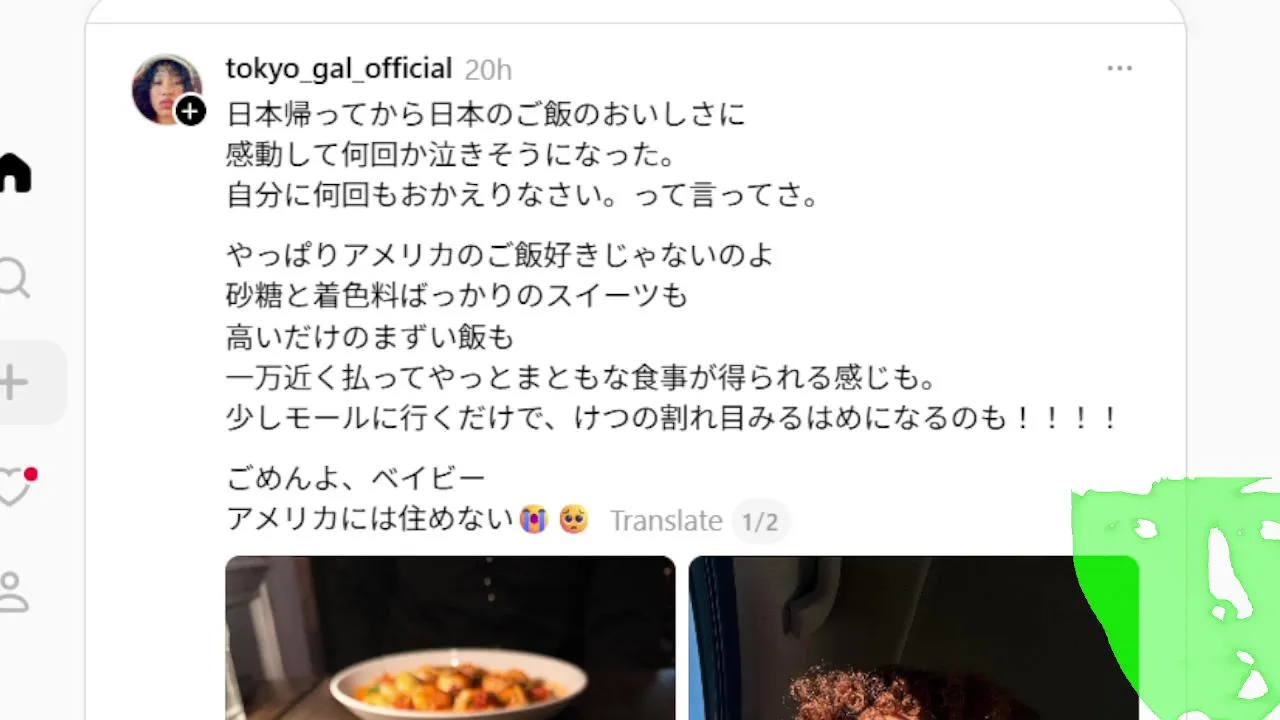Open the Activity heart icon
The height and width of the screenshot is (720, 1280).
pyautogui.click(x=16, y=486)
